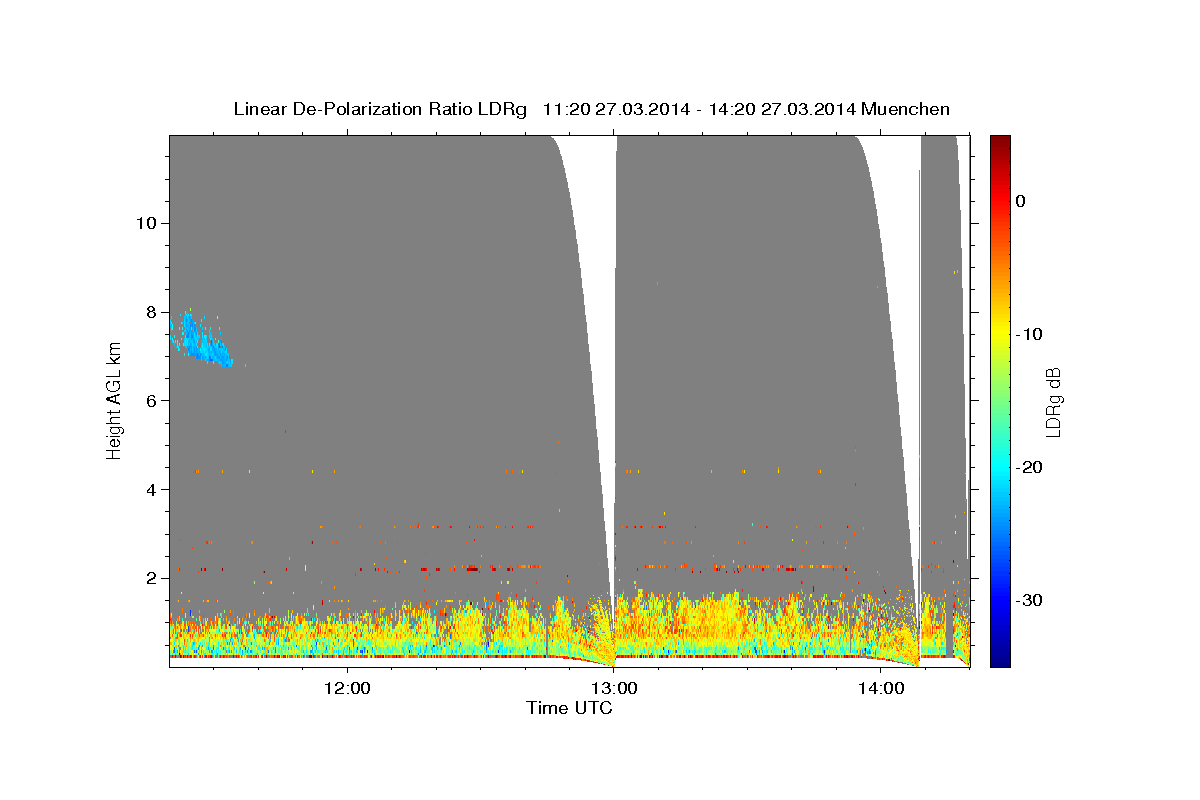This screenshot has width=1200, height=800.
Task: Pick the dark blue bottom of colorbar
Action: pyautogui.click(x=1000, y=658)
